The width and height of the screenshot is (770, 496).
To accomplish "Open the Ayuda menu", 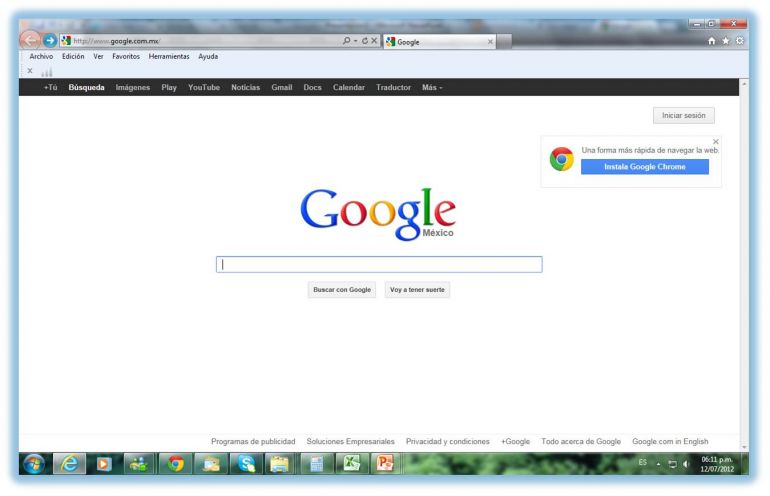I will pos(208,56).
